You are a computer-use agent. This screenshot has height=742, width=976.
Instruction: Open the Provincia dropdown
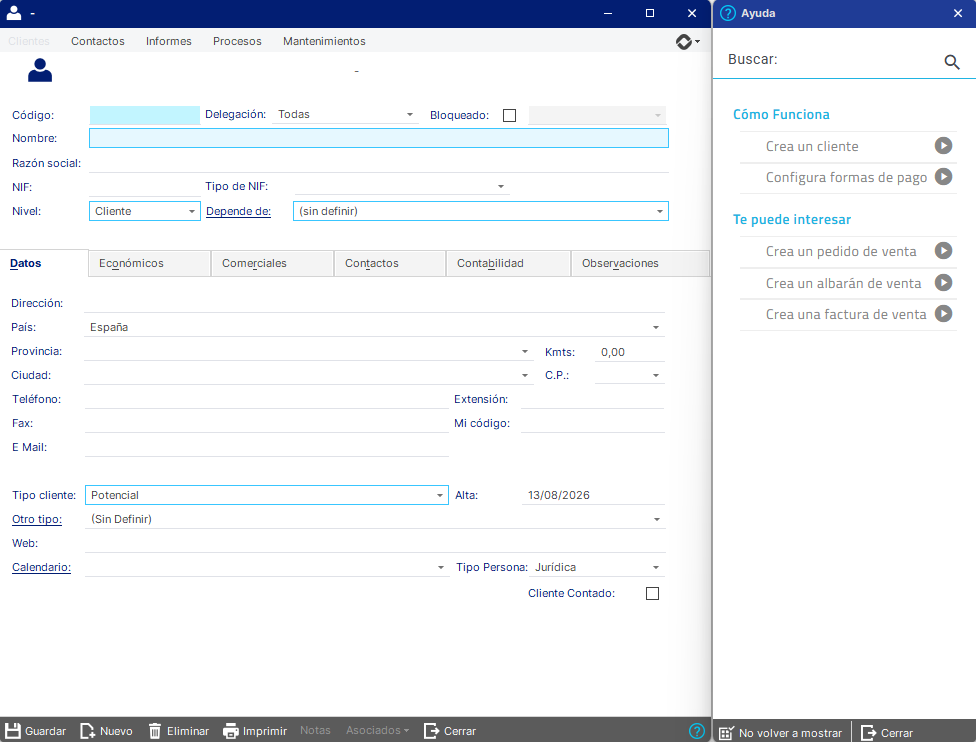[525, 352]
